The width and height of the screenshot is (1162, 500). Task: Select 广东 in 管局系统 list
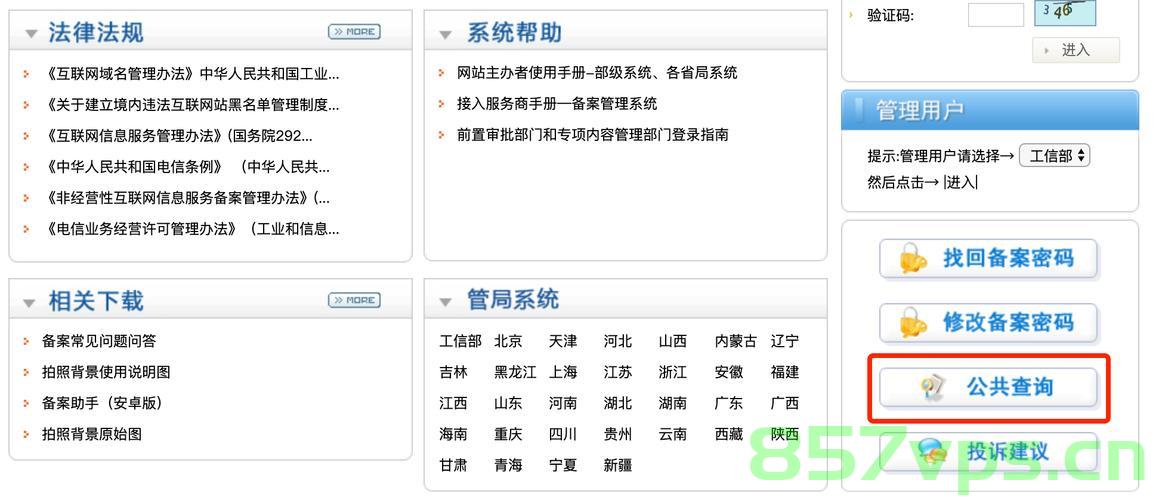tap(729, 404)
